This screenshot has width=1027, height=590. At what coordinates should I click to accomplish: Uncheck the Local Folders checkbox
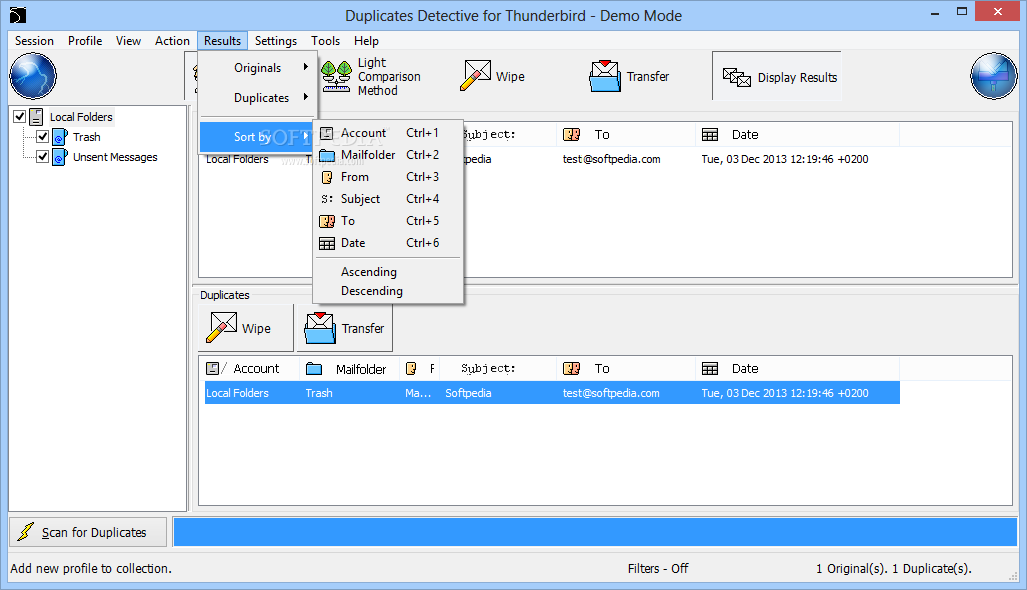coord(20,117)
